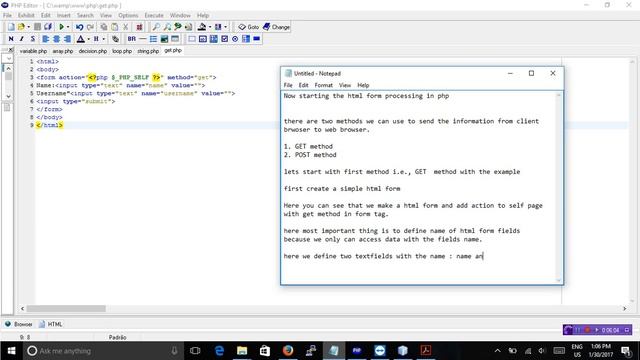Click the BR line break icon
This screenshot has width=640, height=360.
point(131,39)
